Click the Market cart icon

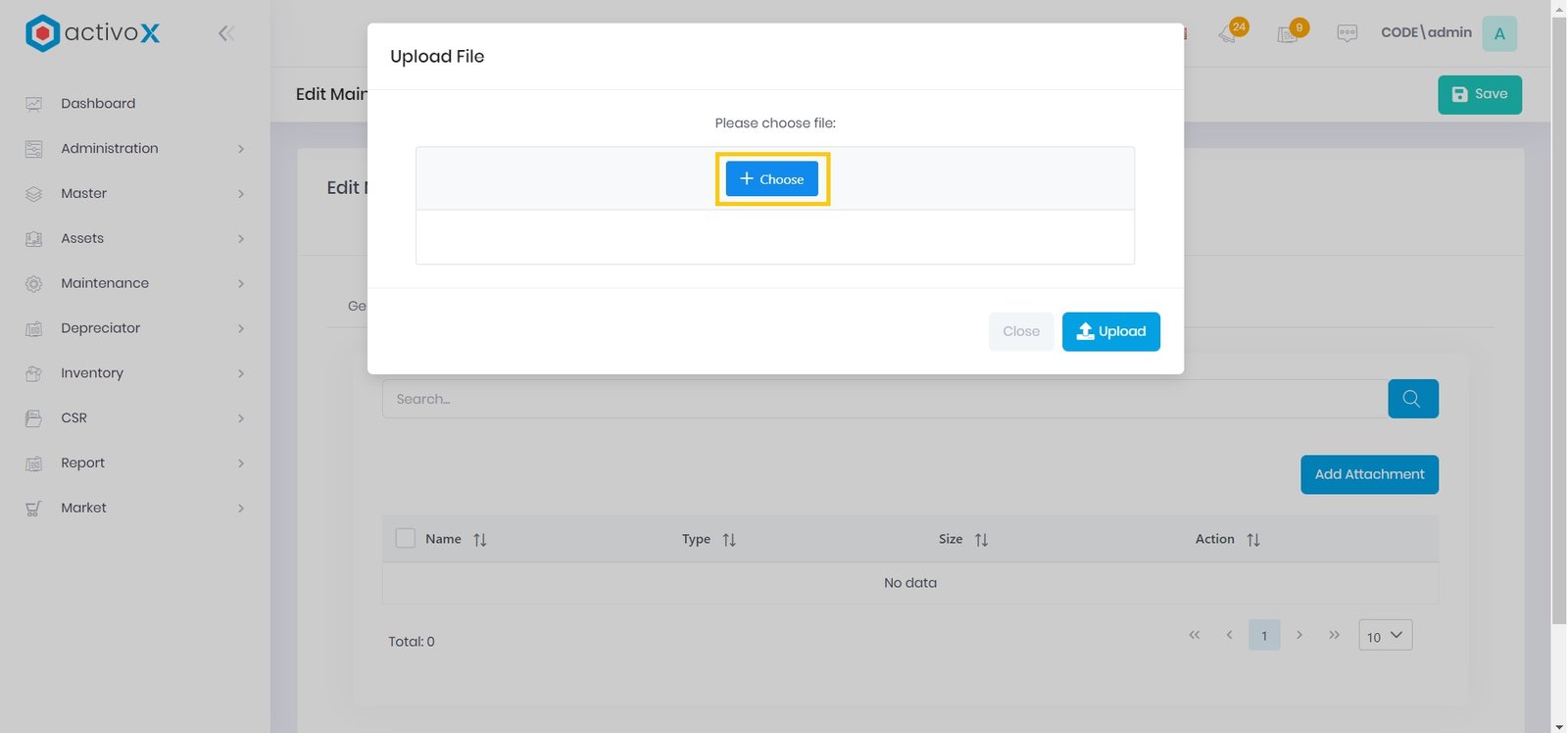tap(34, 509)
